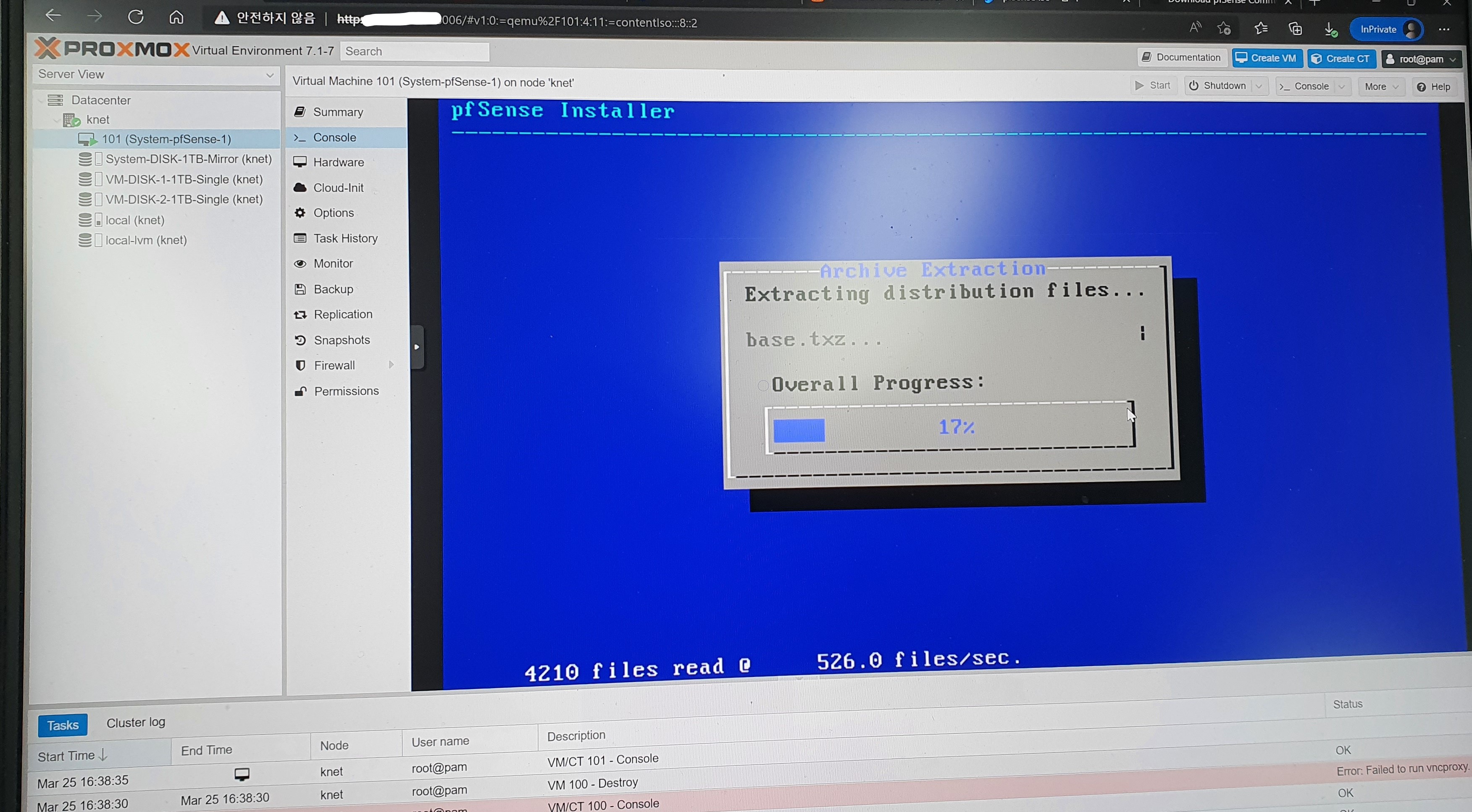
Task: Open the toolbar Console dropdown arrow
Action: pyautogui.click(x=1342, y=87)
